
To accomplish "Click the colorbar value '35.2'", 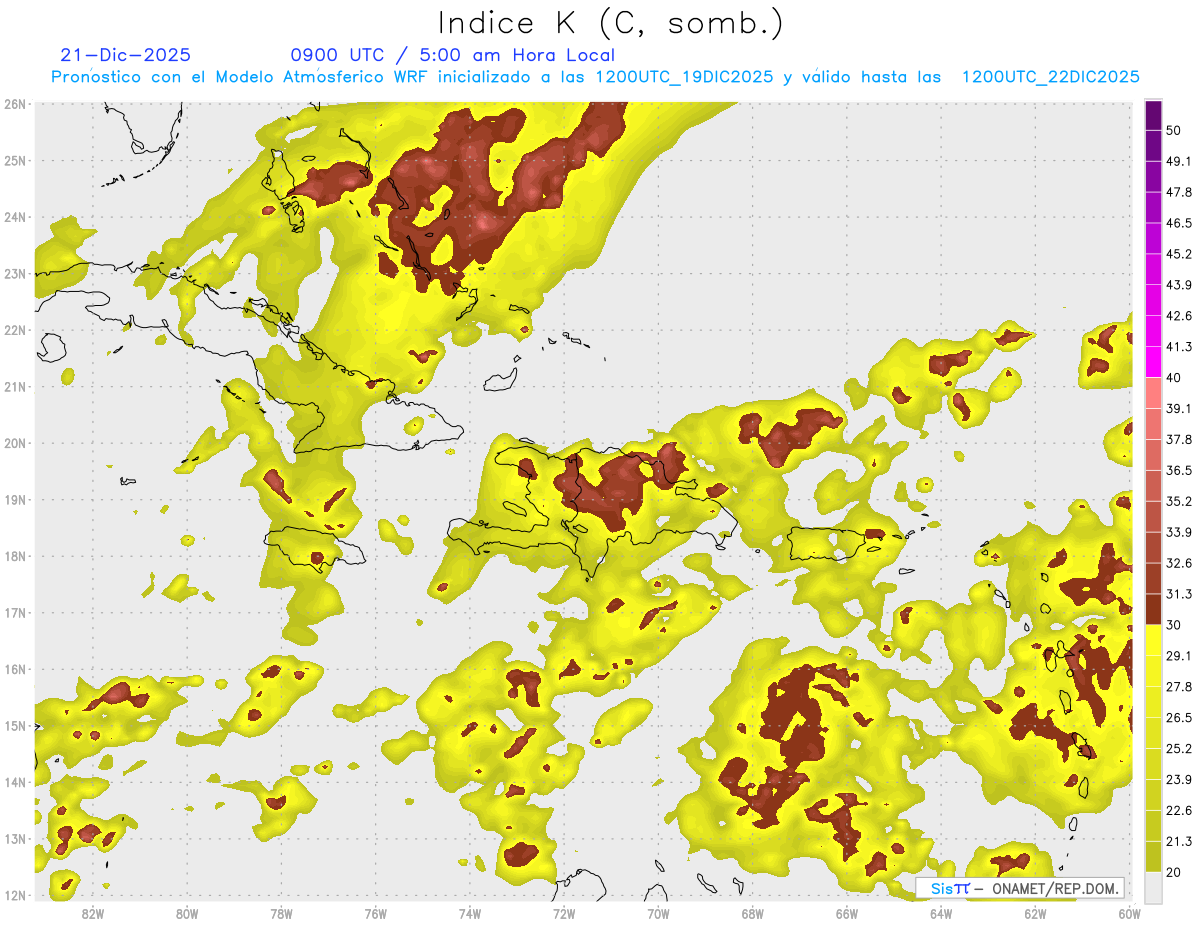I will pyautogui.click(x=1178, y=501).
